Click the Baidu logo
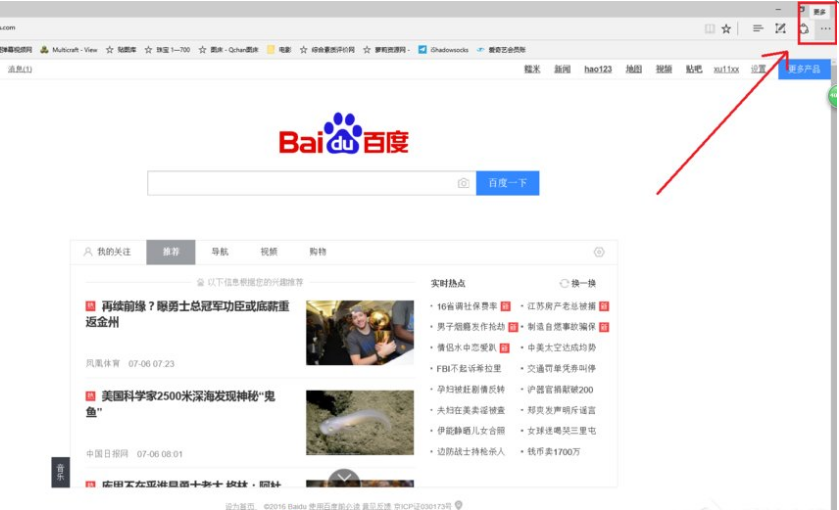Viewport: 839px width, 510px height. tap(344, 134)
